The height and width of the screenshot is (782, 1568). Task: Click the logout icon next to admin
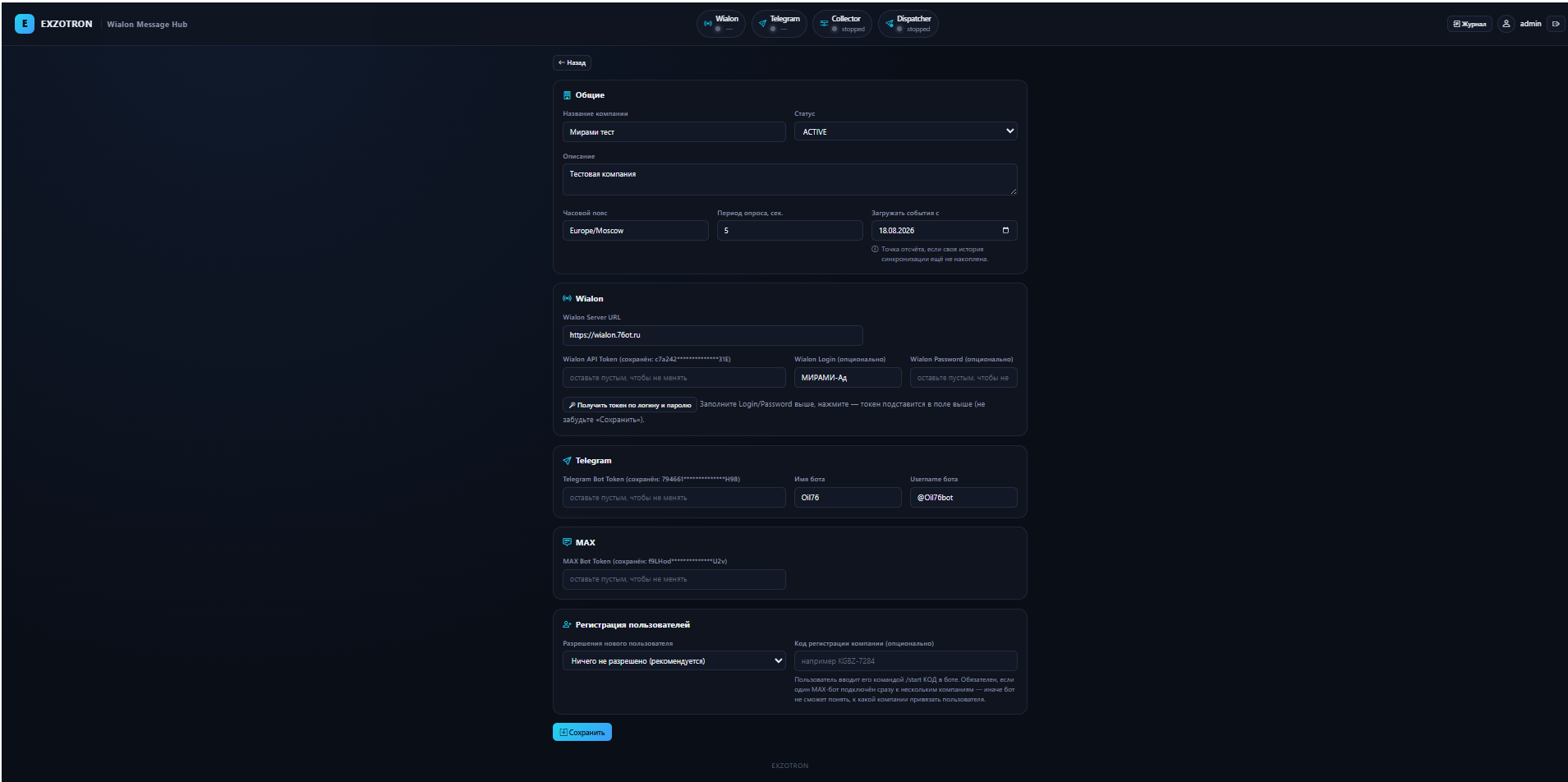pyautogui.click(x=1556, y=24)
